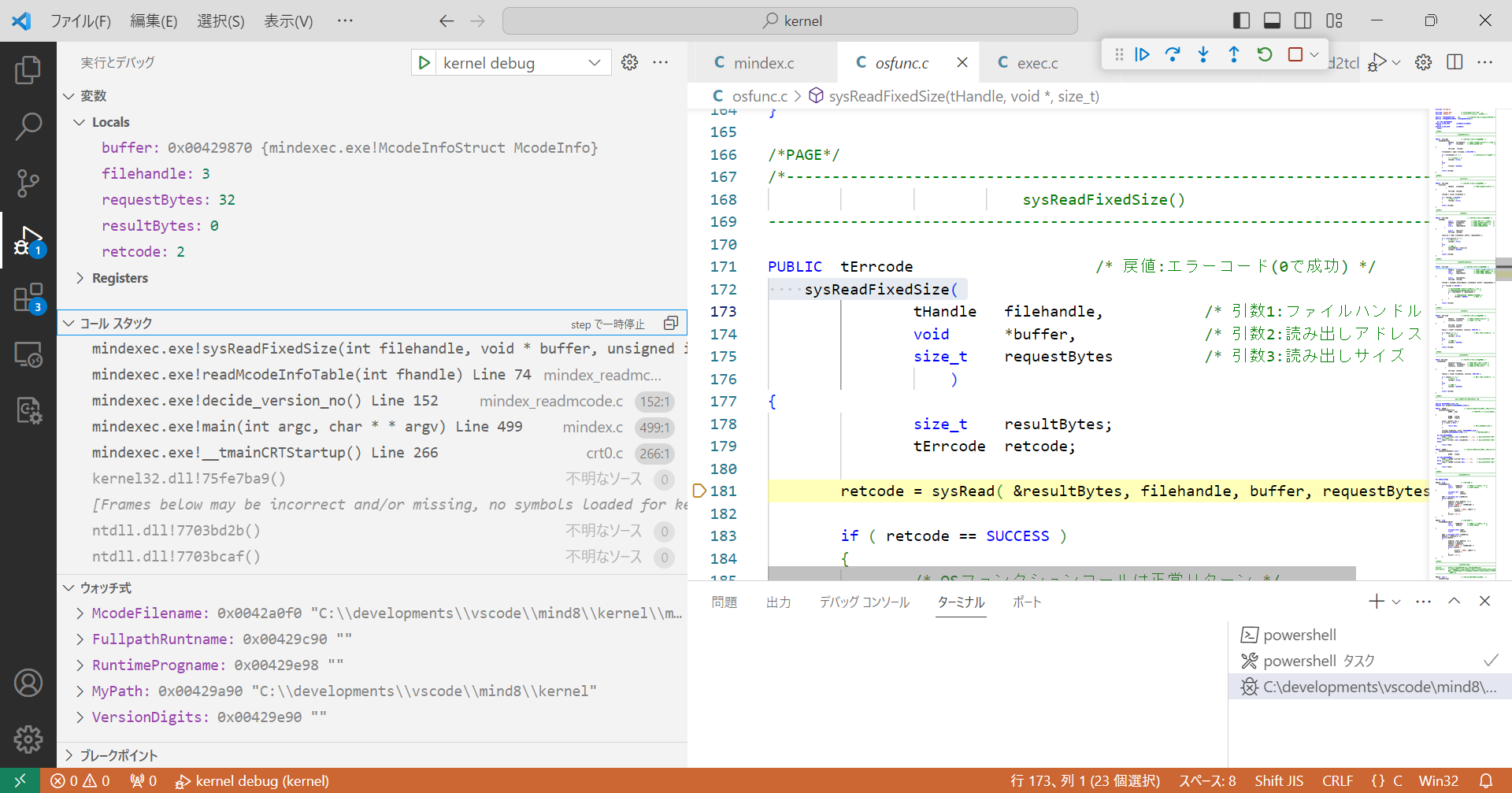The image size is (1512, 793).
Task: Collapse the 変数 section
Action: click(69, 96)
